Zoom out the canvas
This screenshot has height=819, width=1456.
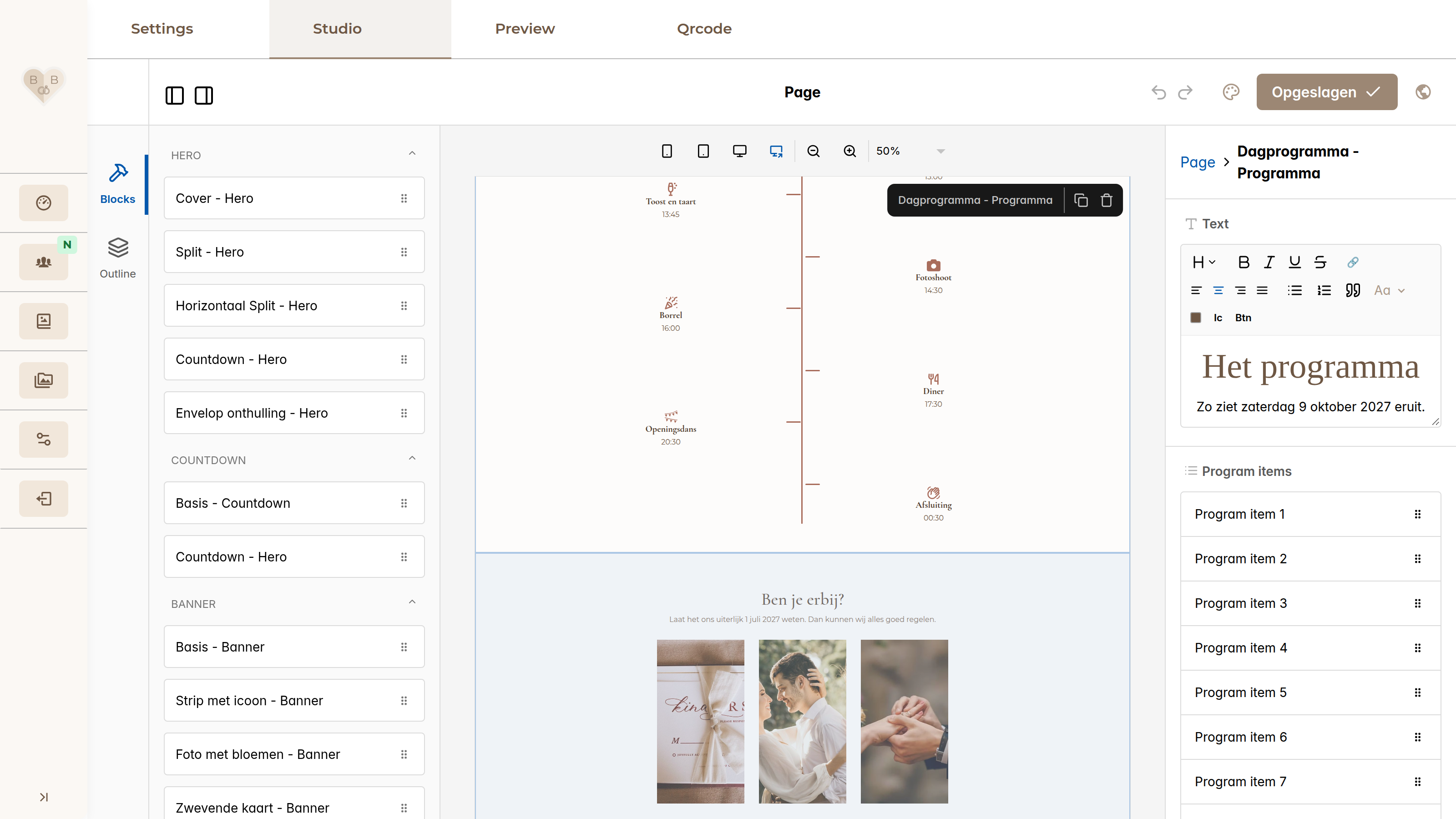(814, 151)
